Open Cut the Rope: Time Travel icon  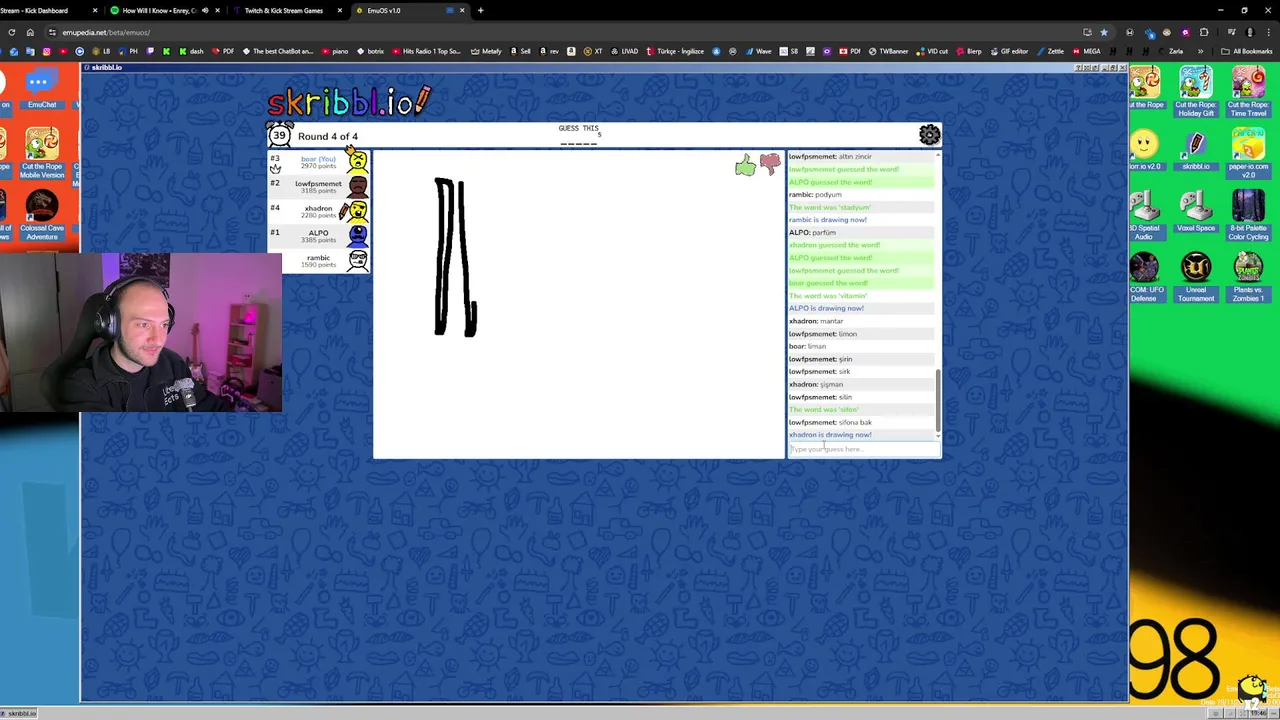click(x=1248, y=92)
